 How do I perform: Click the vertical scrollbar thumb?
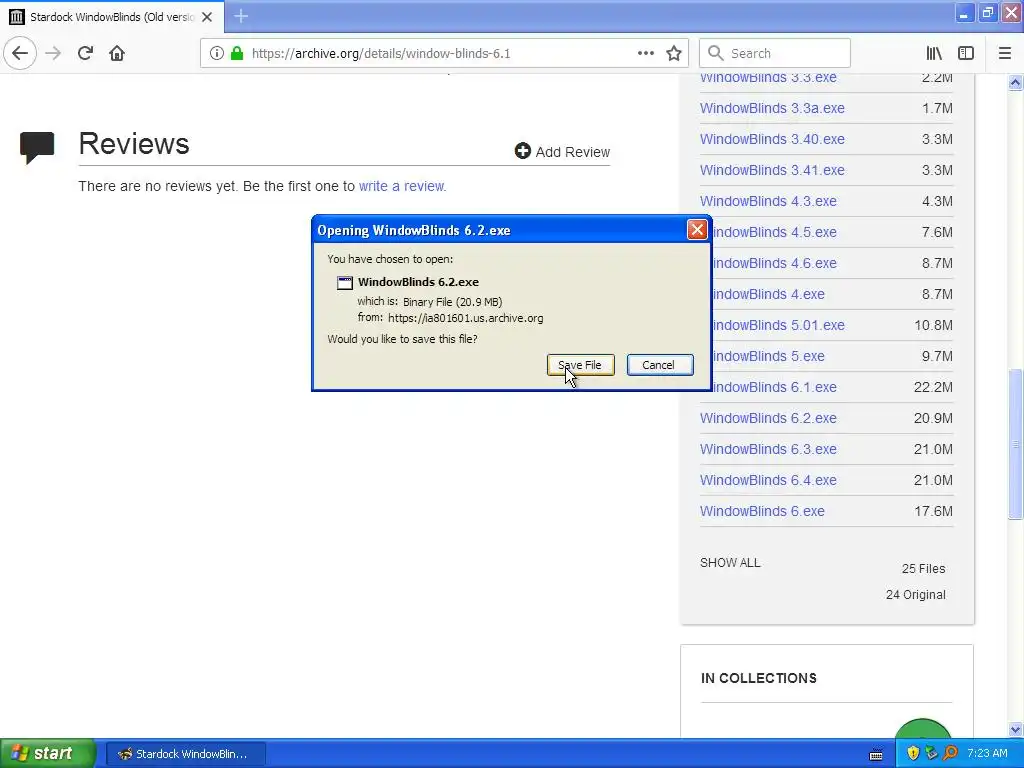click(x=1016, y=444)
